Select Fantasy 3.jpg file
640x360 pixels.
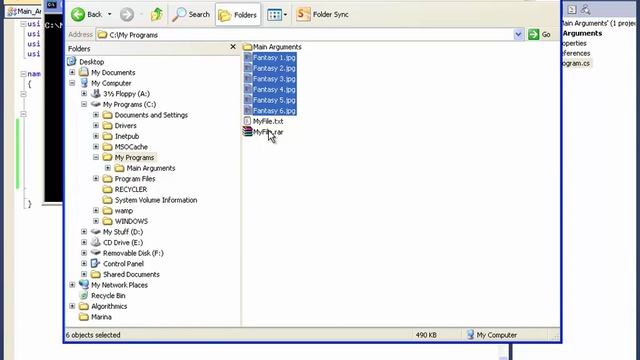tap(274, 79)
